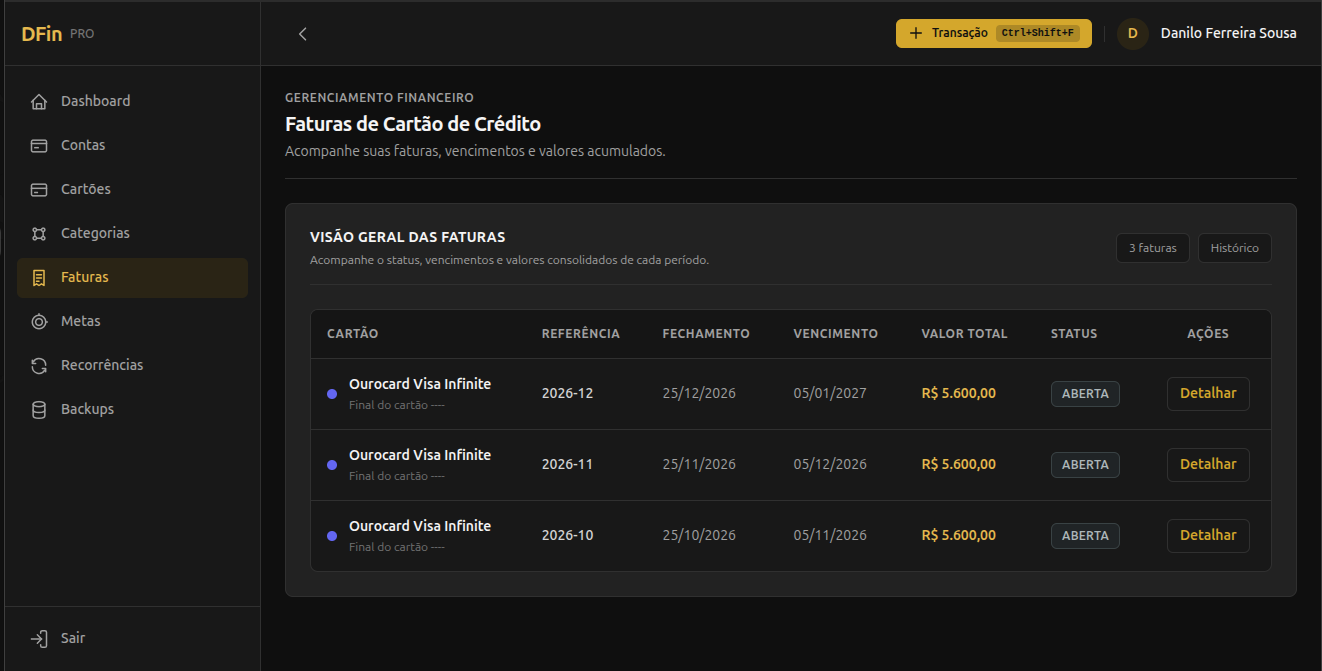Click the Sair label in sidebar

pos(73,638)
